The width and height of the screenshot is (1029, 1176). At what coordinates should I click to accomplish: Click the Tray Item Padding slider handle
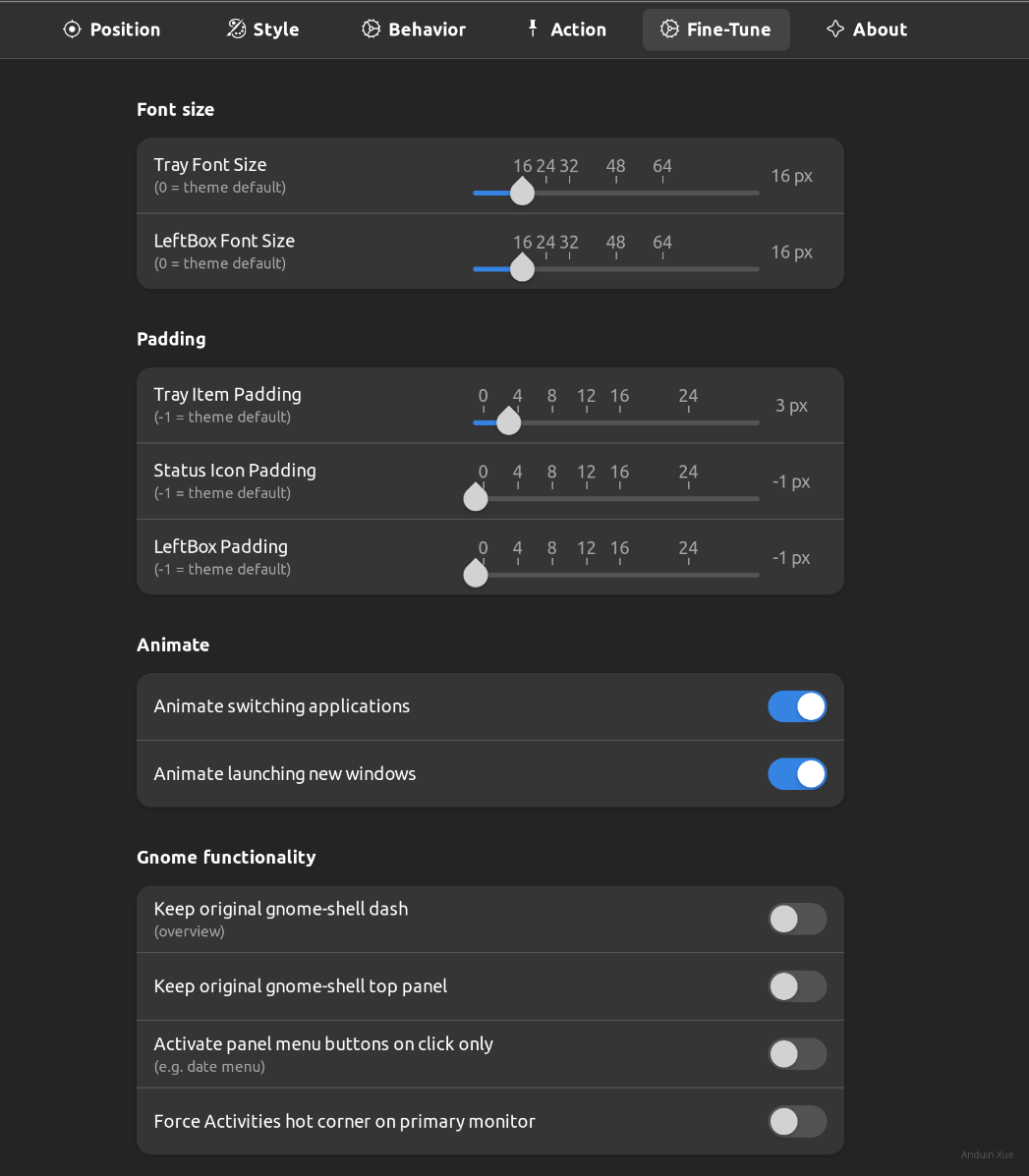click(508, 422)
